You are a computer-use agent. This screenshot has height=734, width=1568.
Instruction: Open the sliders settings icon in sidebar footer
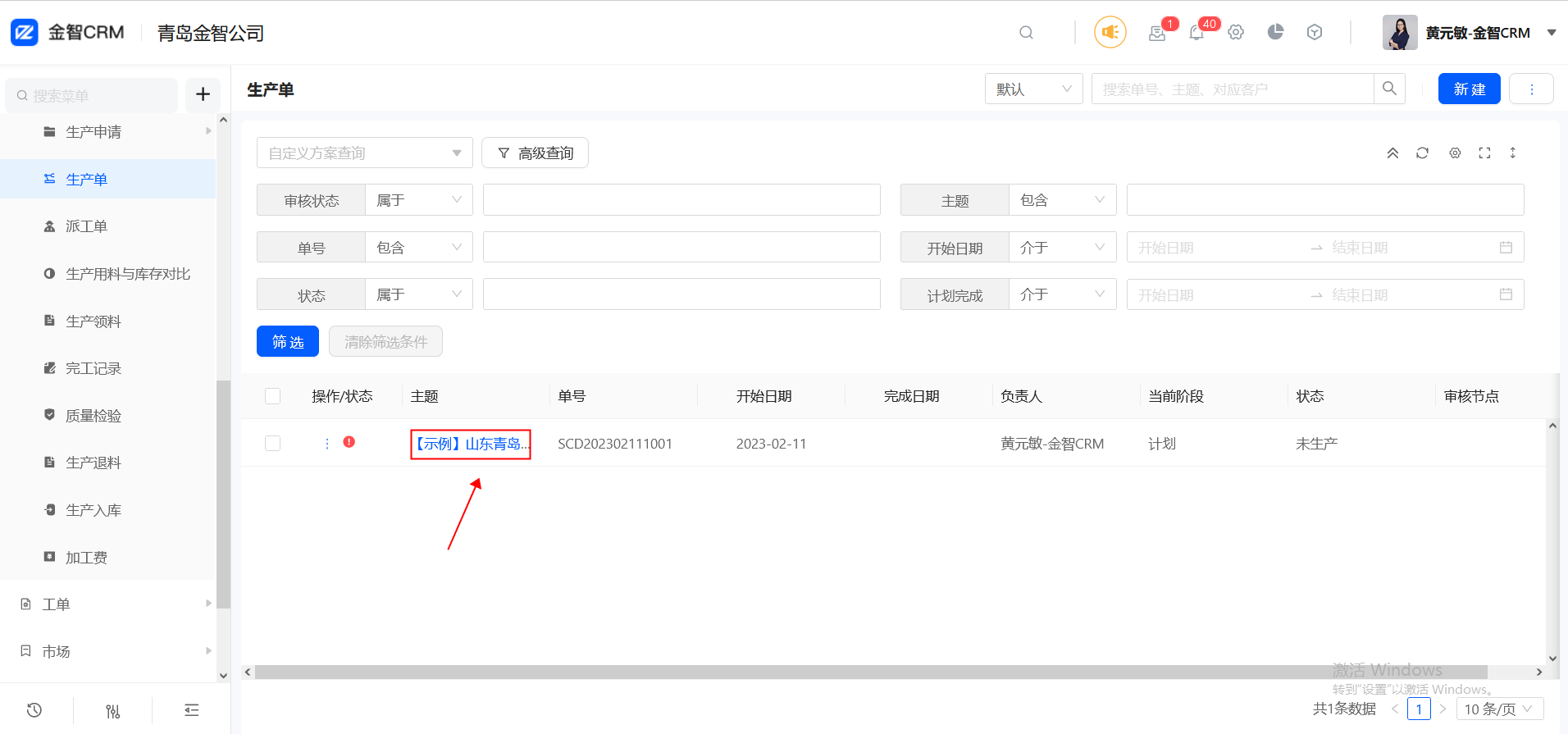113,711
